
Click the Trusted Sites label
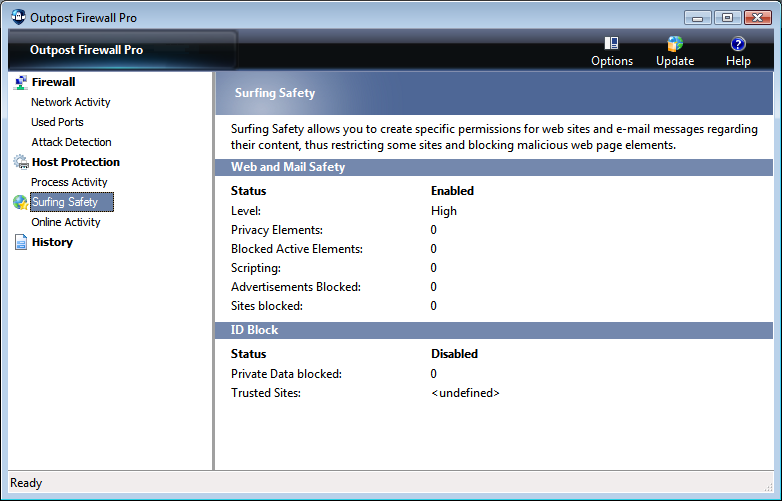point(266,393)
